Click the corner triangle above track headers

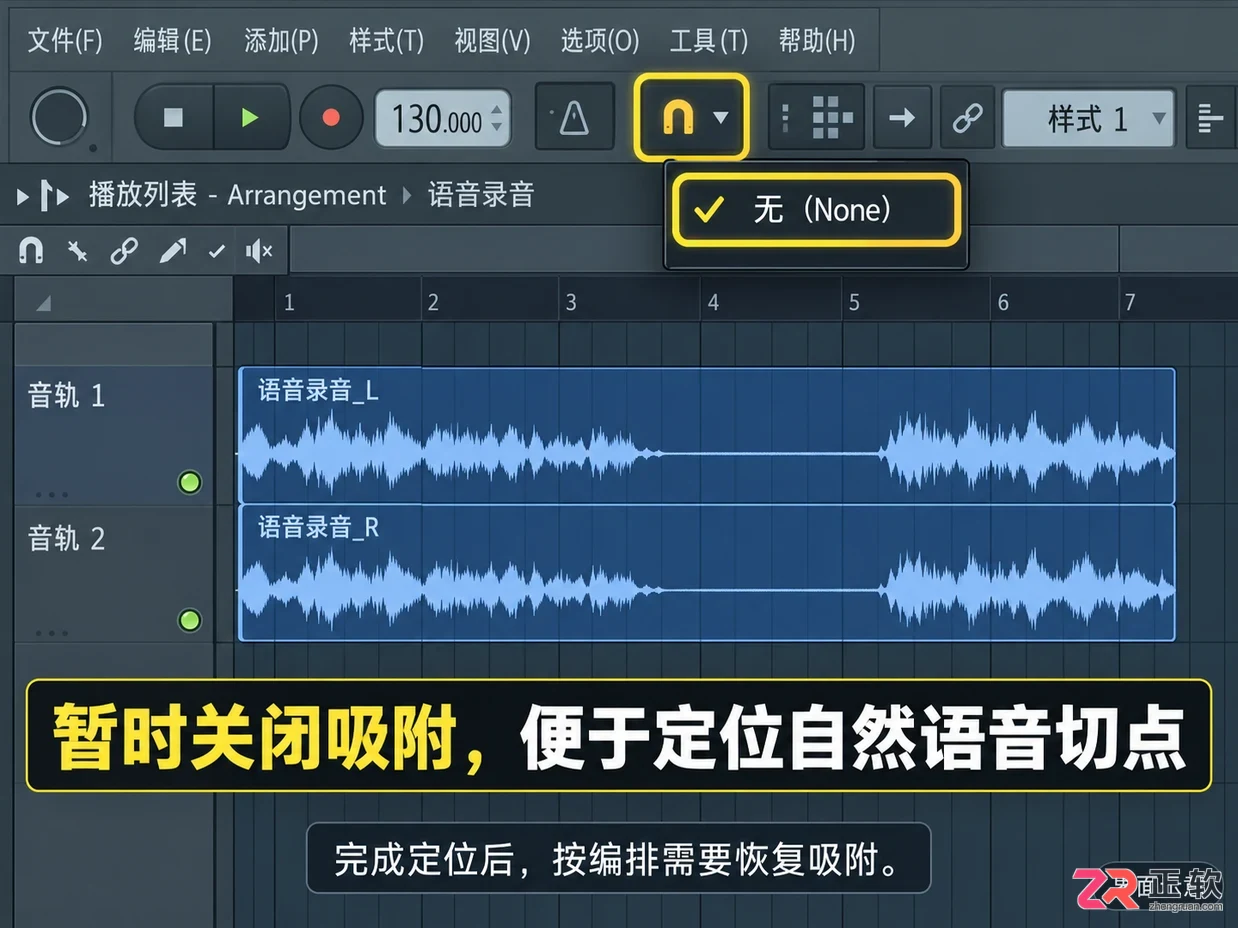(x=43, y=302)
